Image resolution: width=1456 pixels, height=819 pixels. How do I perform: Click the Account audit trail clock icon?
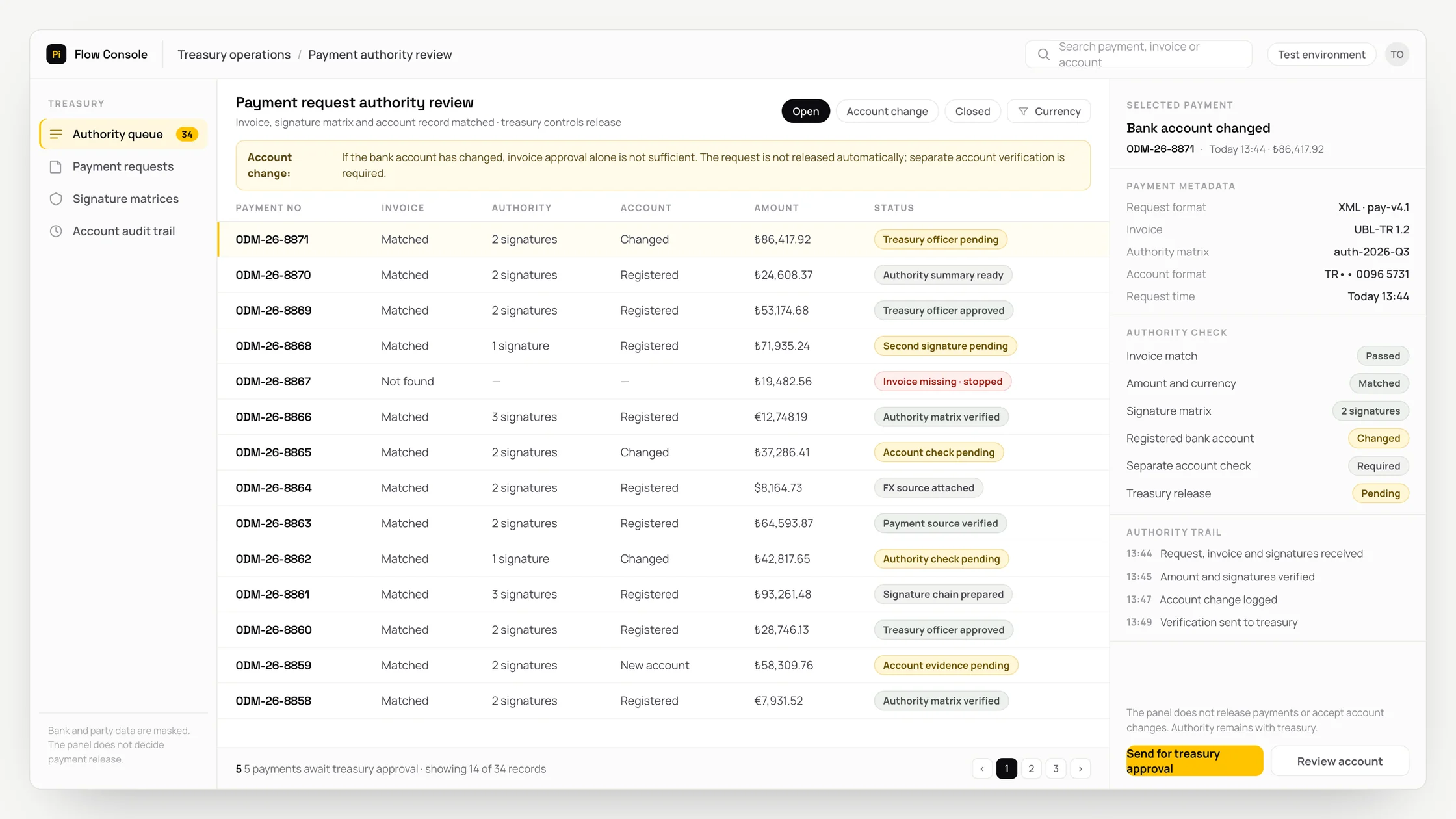click(x=56, y=231)
